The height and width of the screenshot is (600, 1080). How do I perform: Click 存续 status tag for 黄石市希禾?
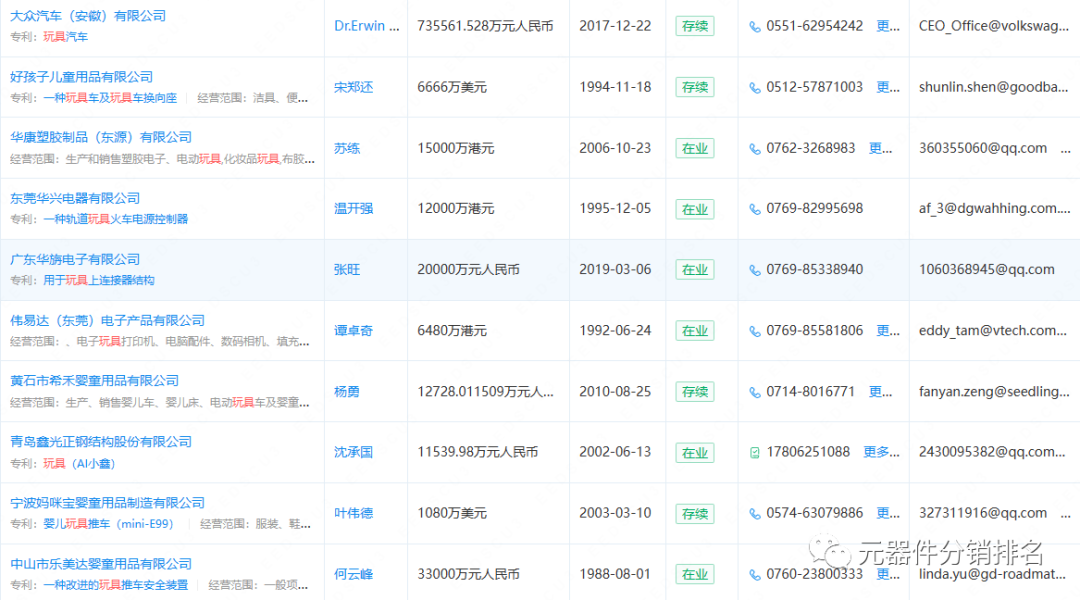point(694,391)
